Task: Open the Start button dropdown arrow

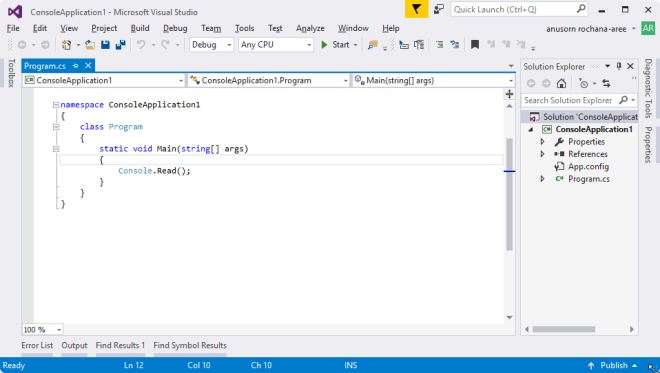Action: 356,45
